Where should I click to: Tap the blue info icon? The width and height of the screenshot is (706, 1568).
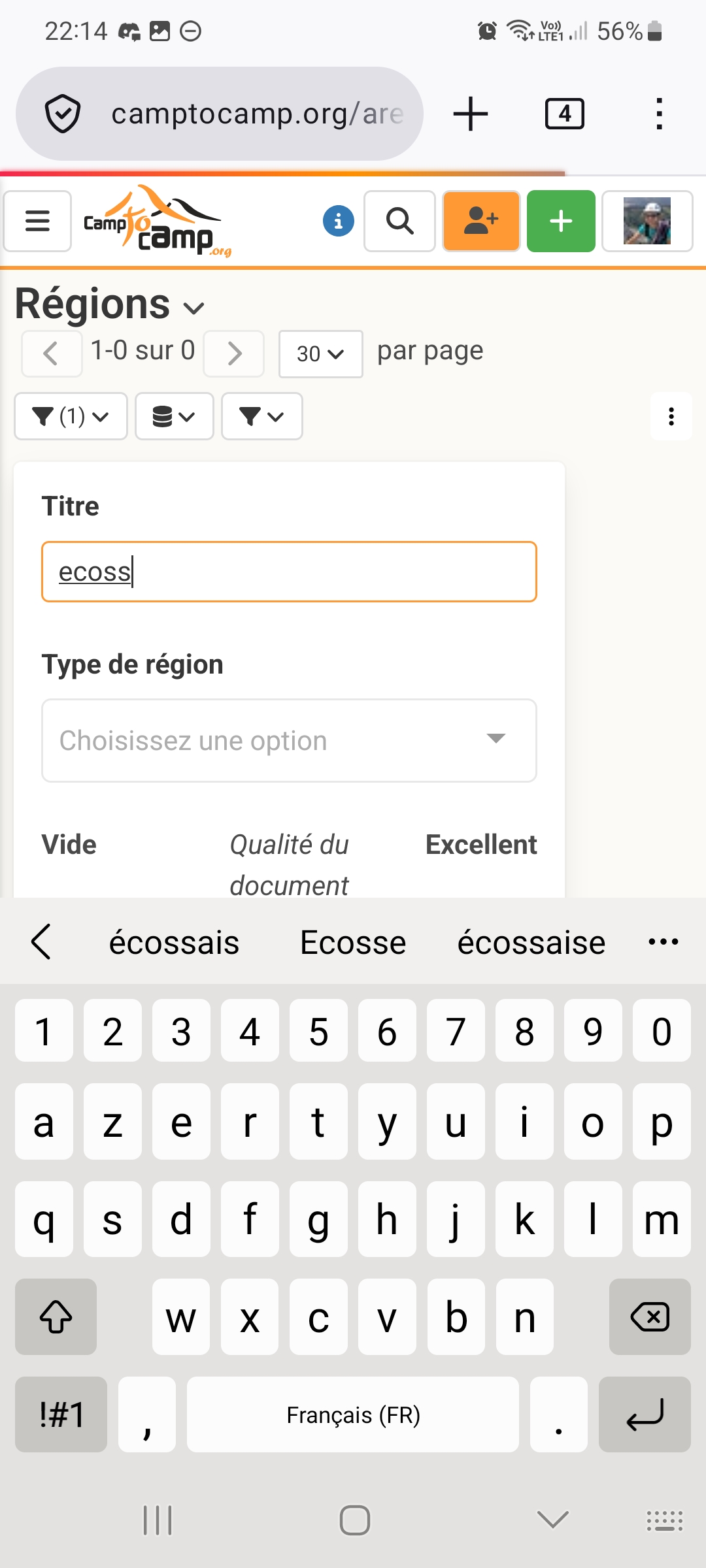click(338, 221)
